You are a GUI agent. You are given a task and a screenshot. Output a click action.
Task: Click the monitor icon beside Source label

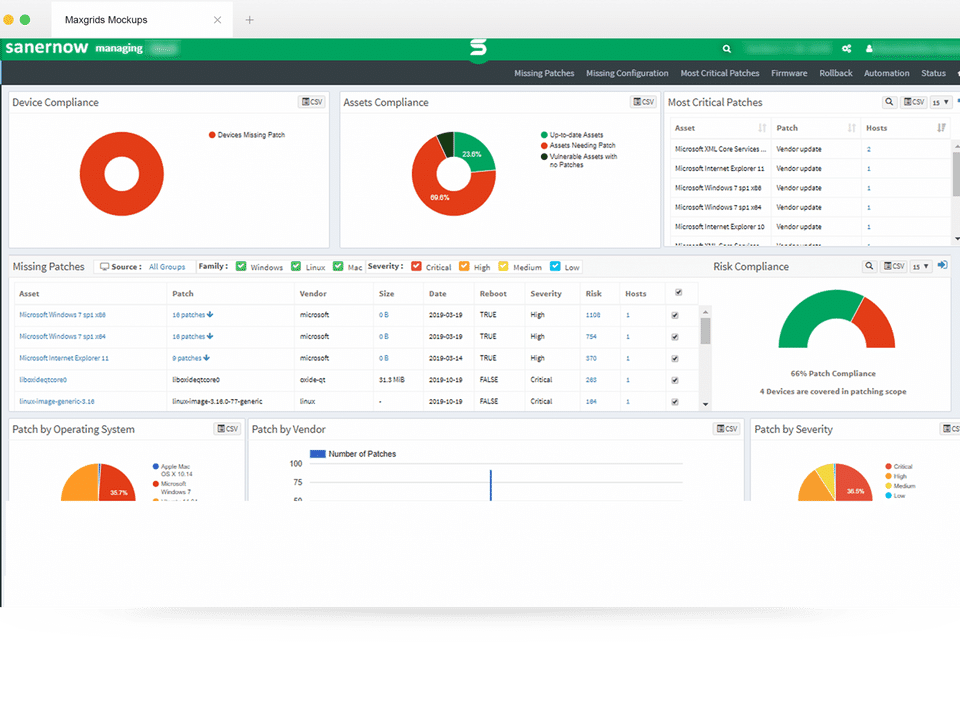pos(105,267)
